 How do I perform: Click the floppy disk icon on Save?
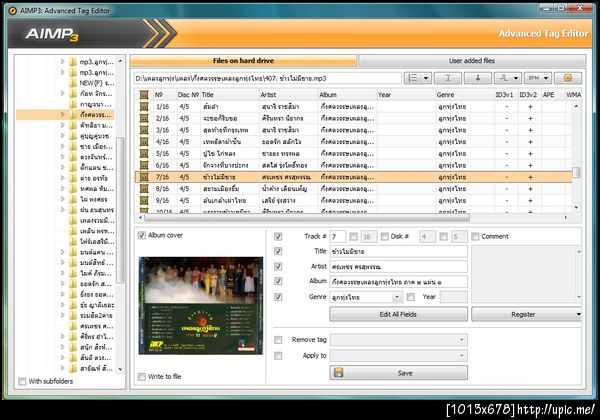click(x=338, y=373)
